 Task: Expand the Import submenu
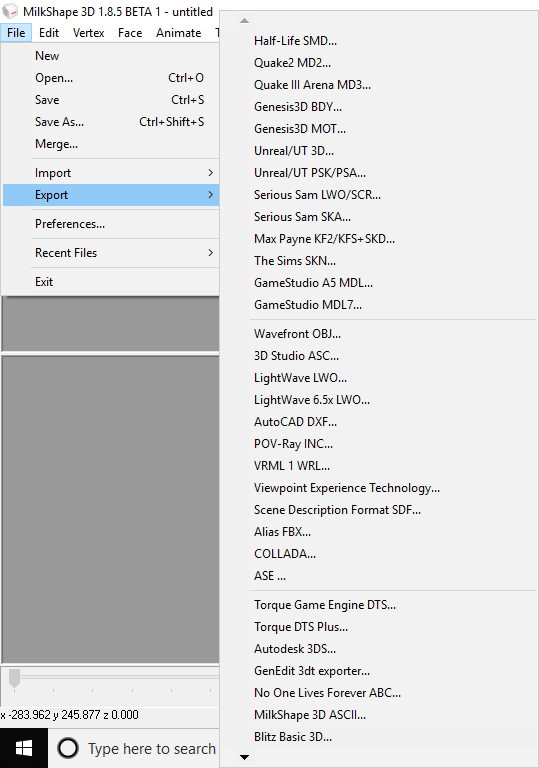click(x=110, y=173)
